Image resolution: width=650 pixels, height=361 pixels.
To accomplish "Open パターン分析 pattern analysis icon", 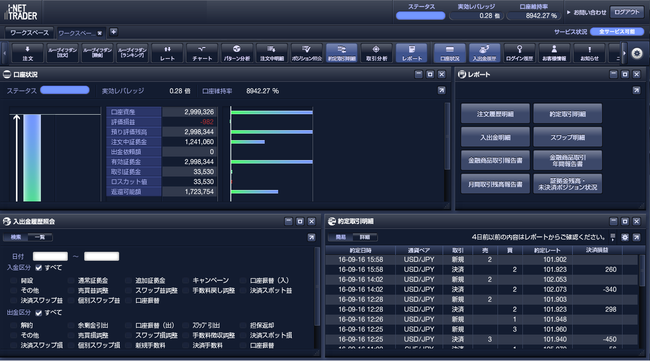I will (x=237, y=53).
